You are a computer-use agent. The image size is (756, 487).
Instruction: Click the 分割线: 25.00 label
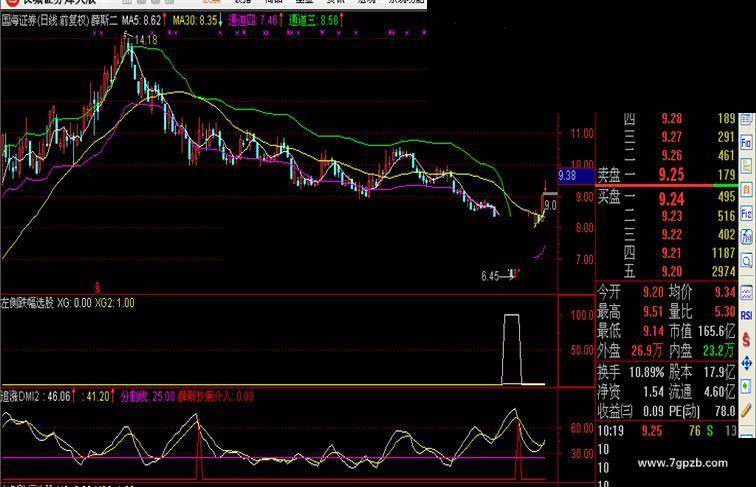click(x=148, y=396)
